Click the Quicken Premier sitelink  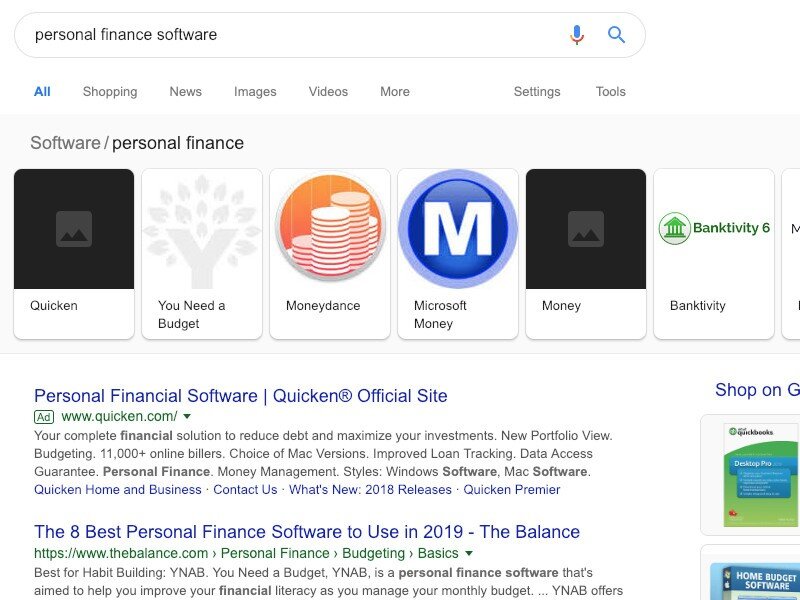point(512,490)
